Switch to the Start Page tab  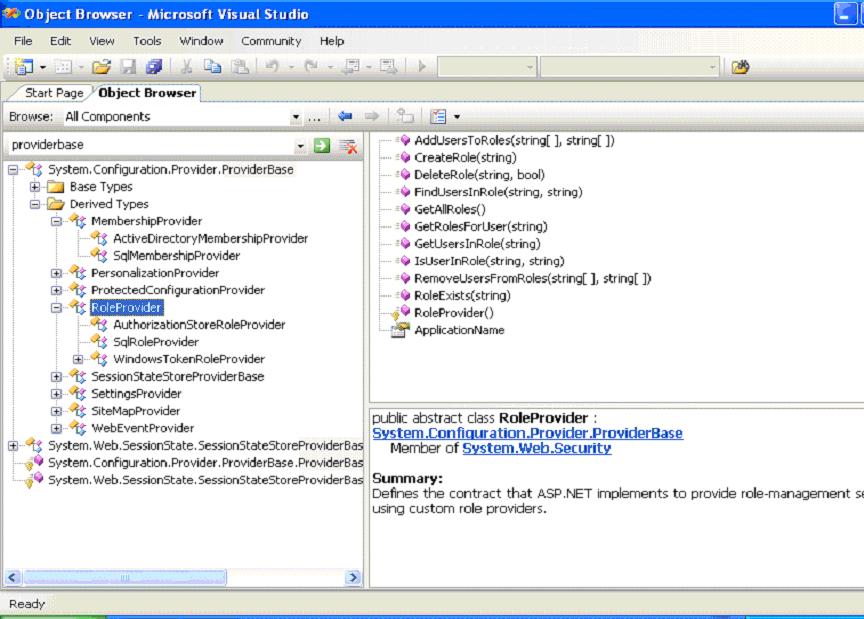[54, 93]
